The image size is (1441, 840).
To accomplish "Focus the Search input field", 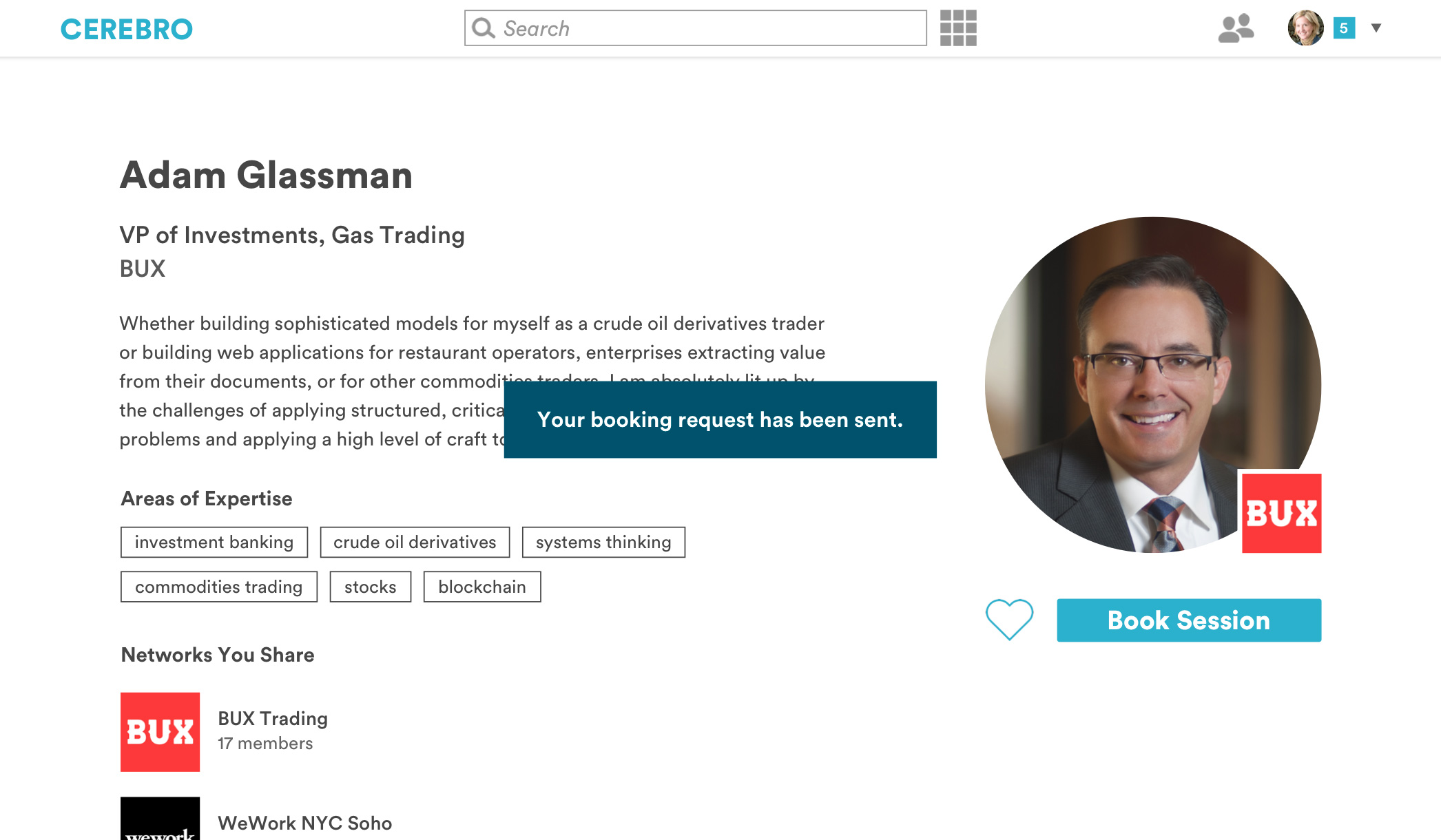I will [x=709, y=28].
